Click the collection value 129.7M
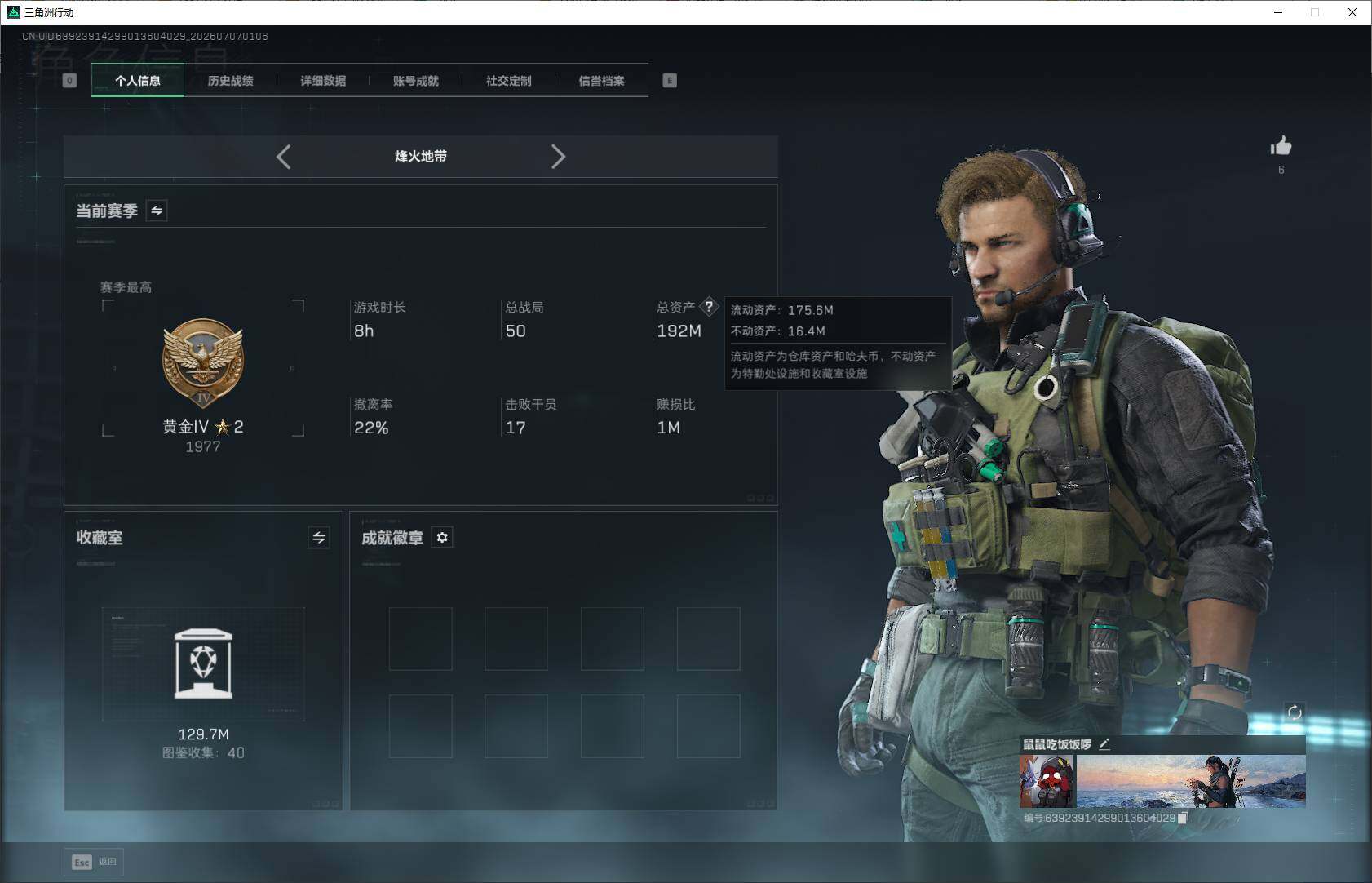Viewport: 1372px width, 883px height. tap(203, 734)
